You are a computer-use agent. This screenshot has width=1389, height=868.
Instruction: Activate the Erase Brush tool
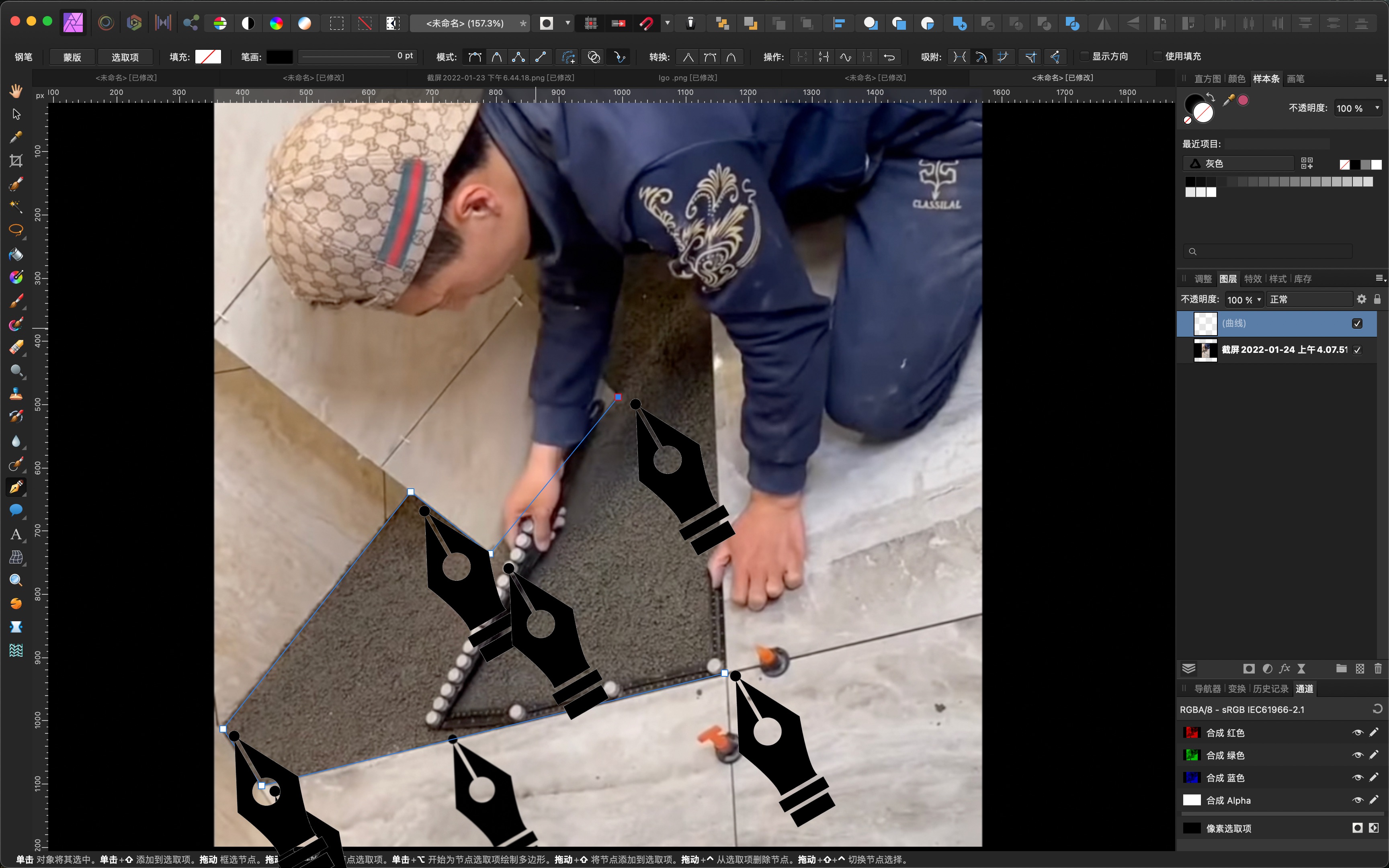point(16,347)
